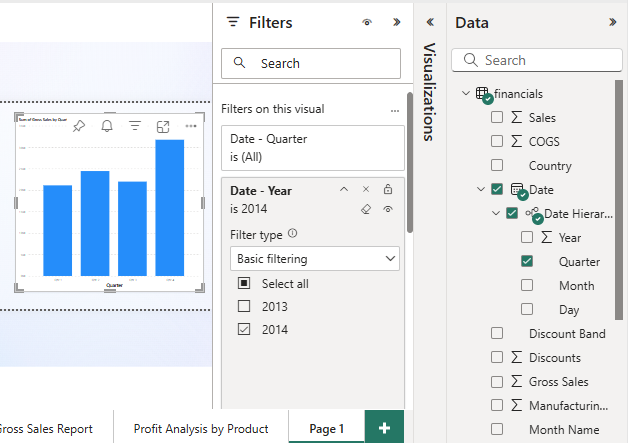Open the Date - Quarter filter card
The image size is (628, 443).
pos(313,148)
